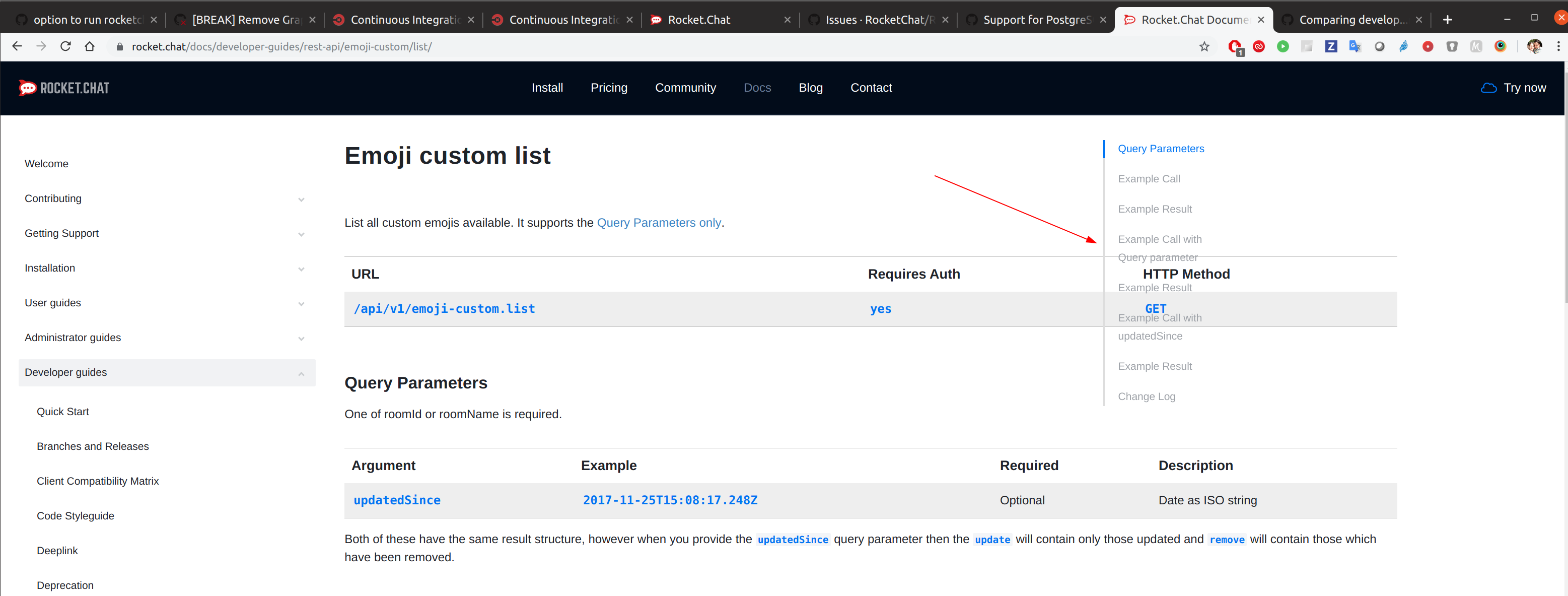Click the shield extension icon

click(1452, 46)
